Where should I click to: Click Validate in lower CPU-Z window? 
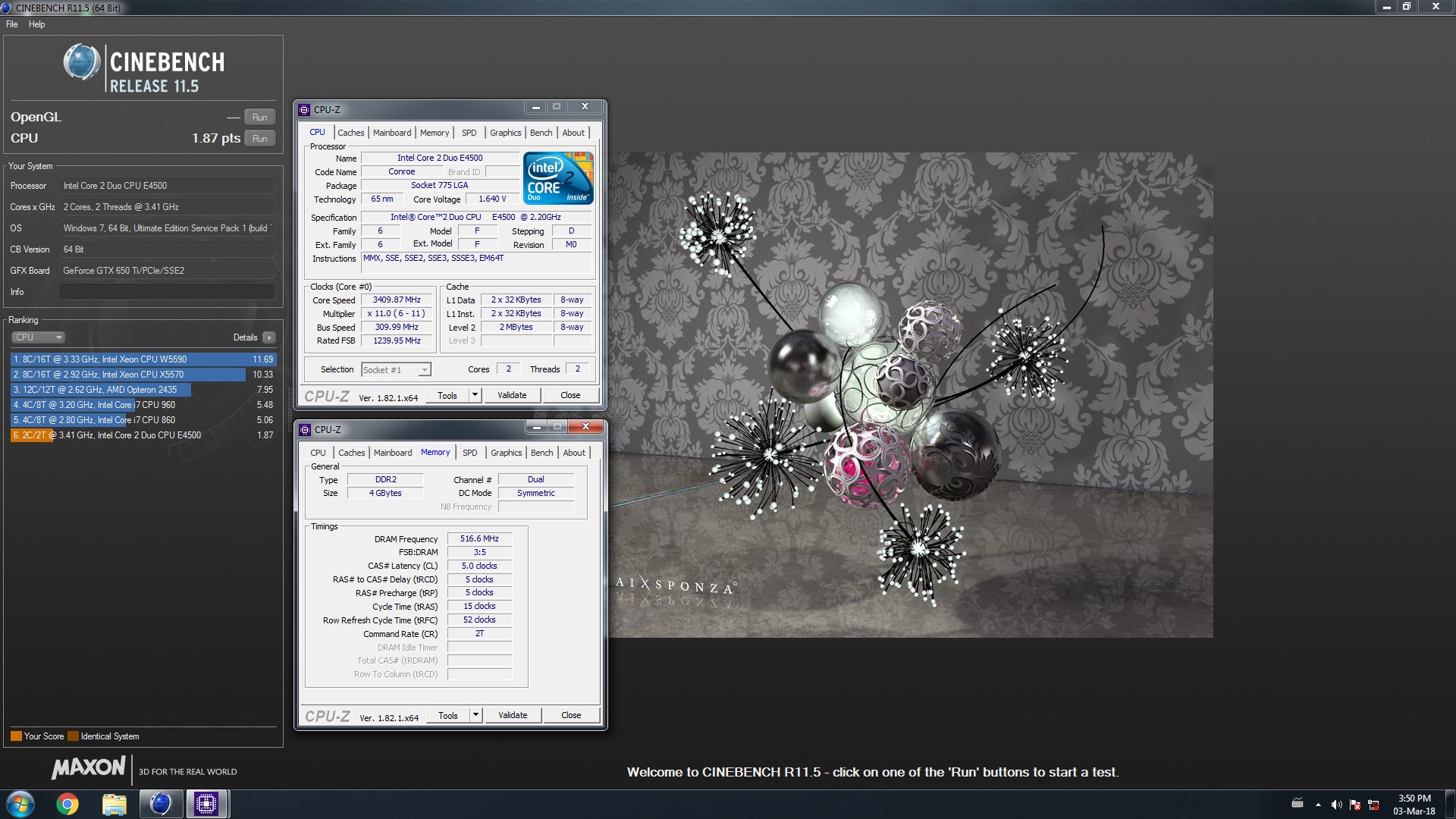coord(513,716)
